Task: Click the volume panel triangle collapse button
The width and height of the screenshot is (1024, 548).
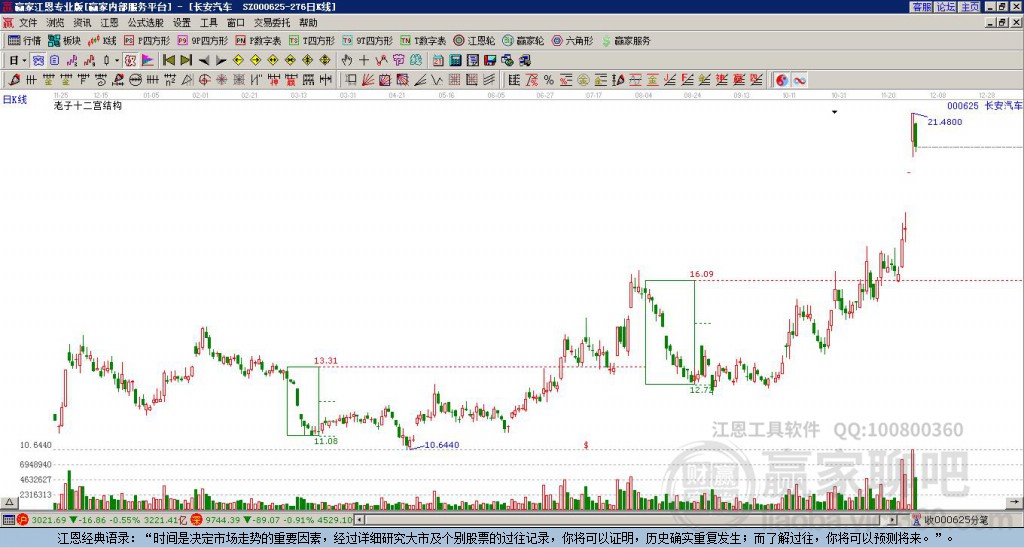Action: point(8,502)
